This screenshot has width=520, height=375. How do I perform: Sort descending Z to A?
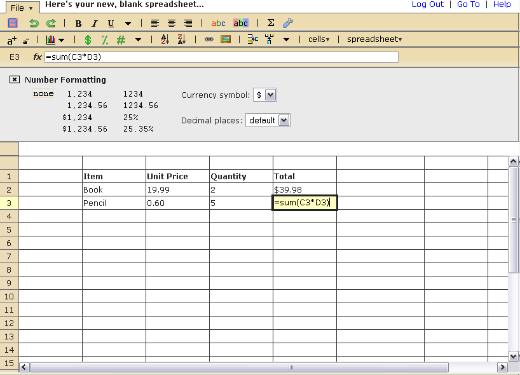pos(181,39)
